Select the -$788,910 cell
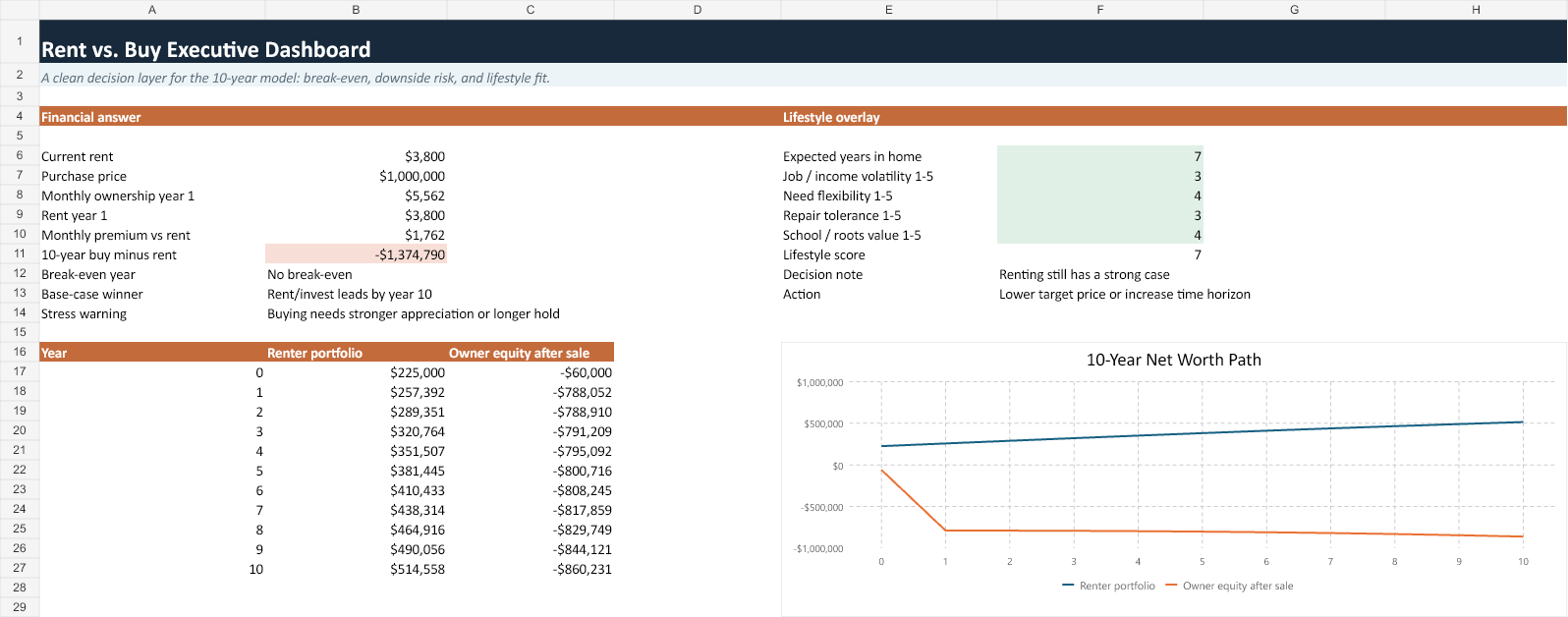Image resolution: width=1568 pixels, height=617 pixels. [x=531, y=412]
